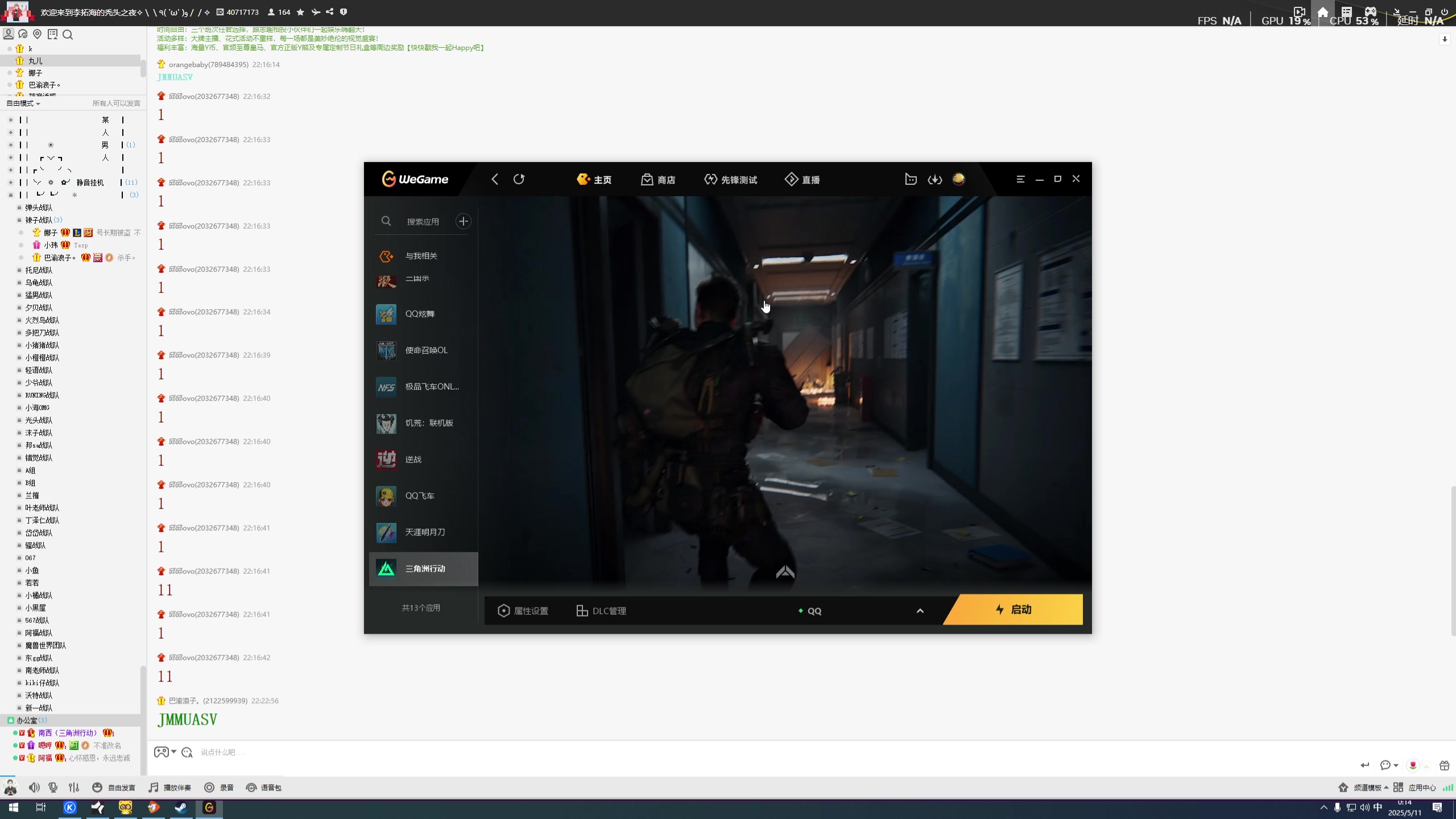
Task: Select 三角洲行动 in game list
Action: click(x=424, y=569)
